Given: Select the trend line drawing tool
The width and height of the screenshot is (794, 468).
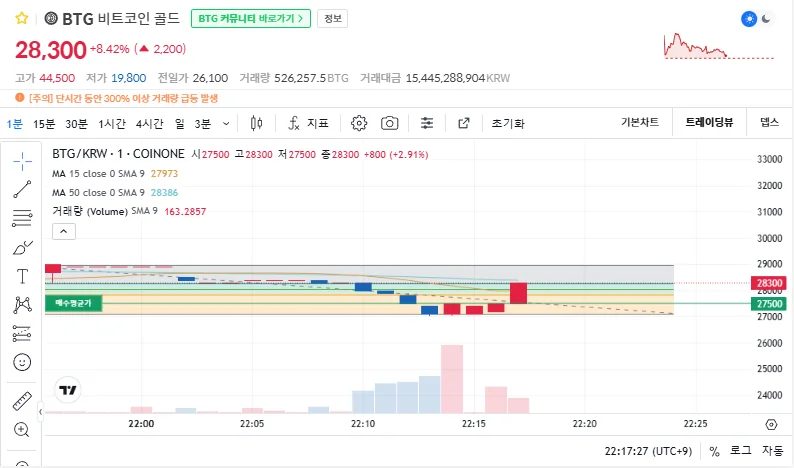Looking at the screenshot, I should [x=22, y=189].
